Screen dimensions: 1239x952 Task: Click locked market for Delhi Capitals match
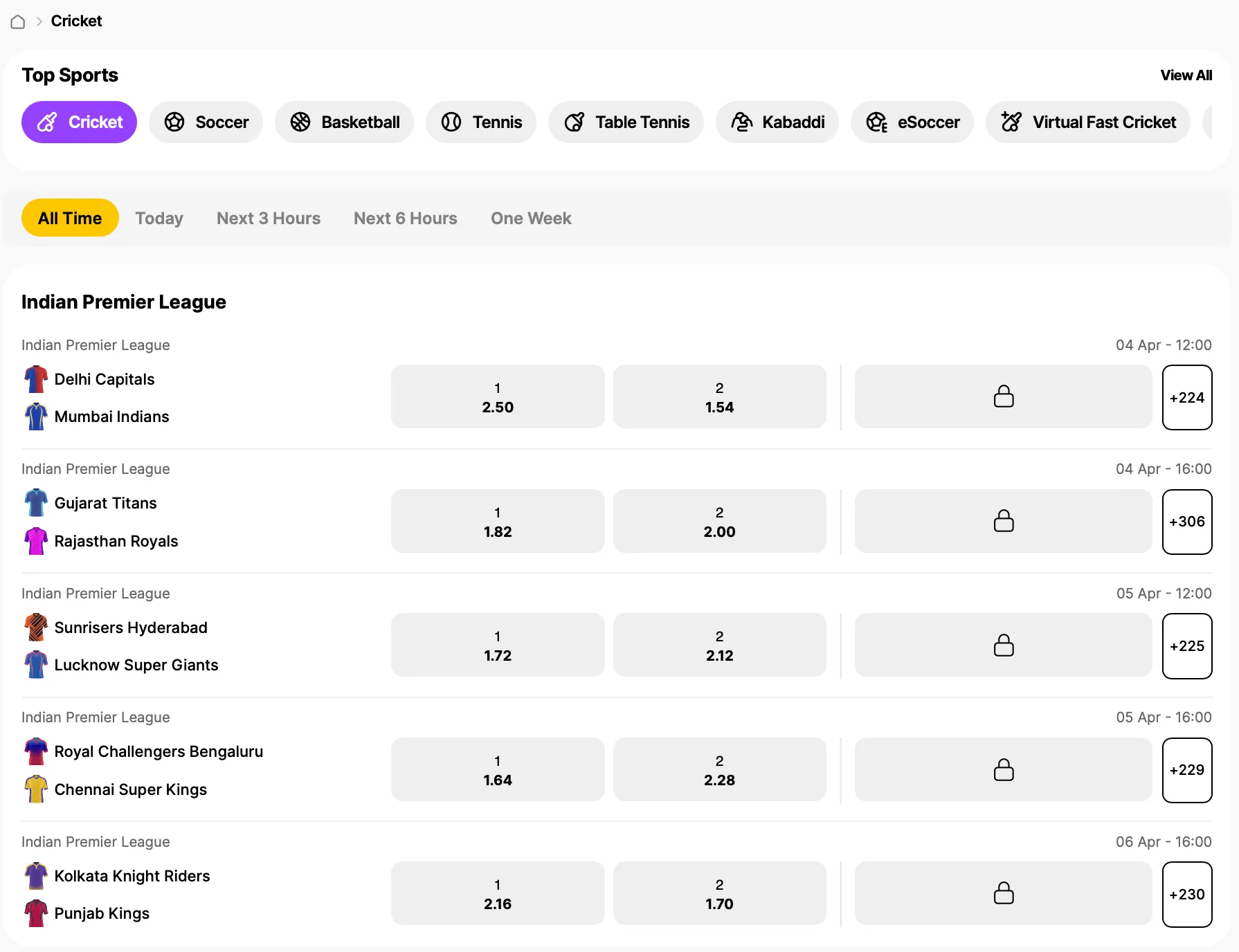(x=1004, y=397)
